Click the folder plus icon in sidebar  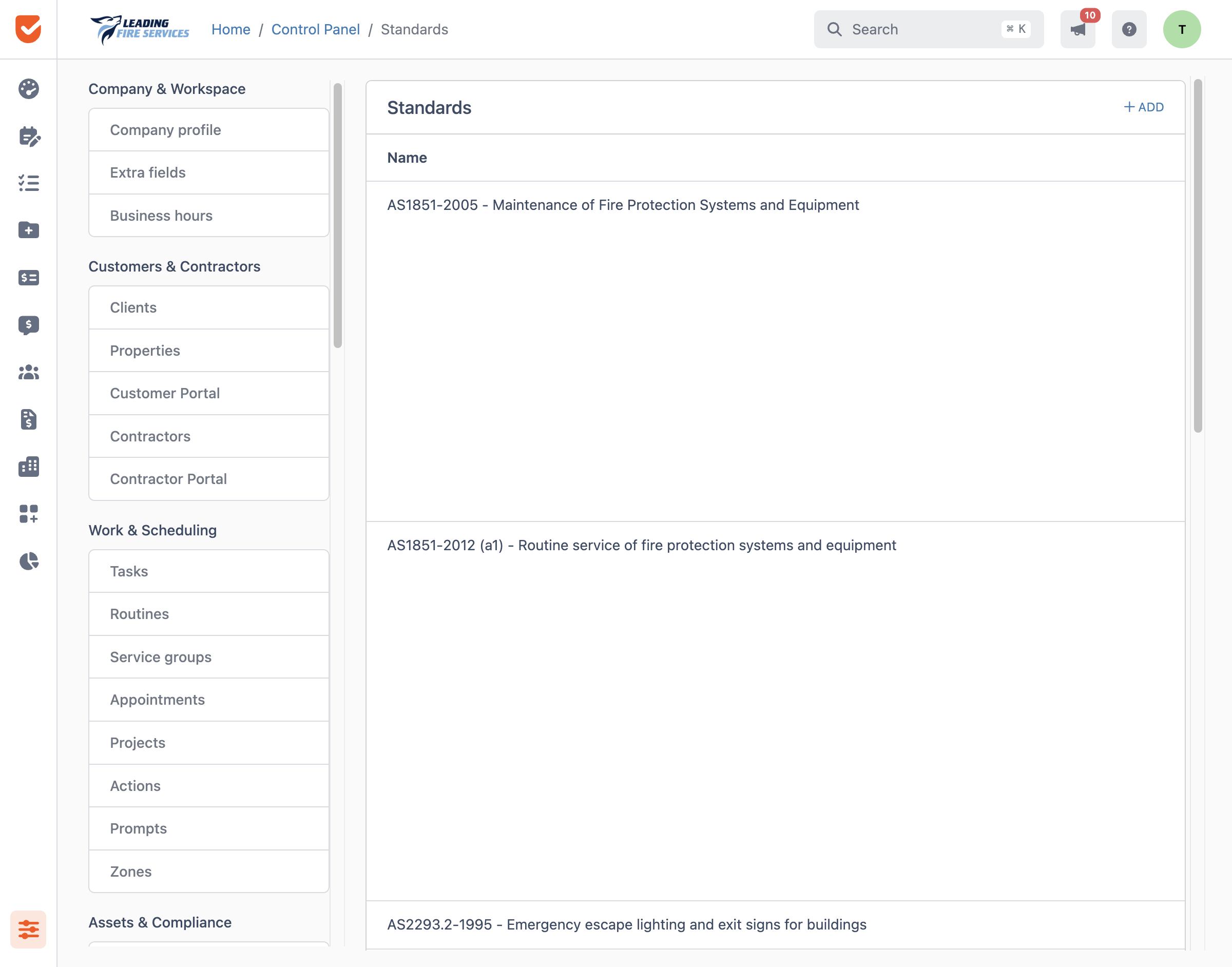pyautogui.click(x=28, y=230)
